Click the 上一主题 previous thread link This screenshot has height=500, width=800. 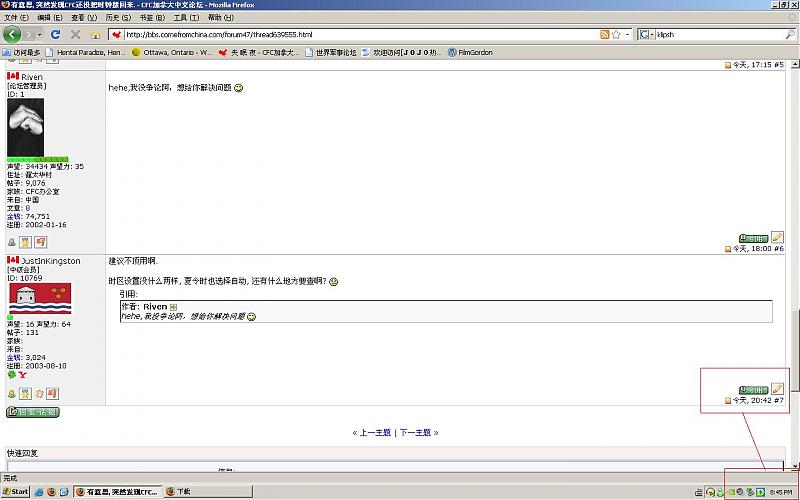375,433
